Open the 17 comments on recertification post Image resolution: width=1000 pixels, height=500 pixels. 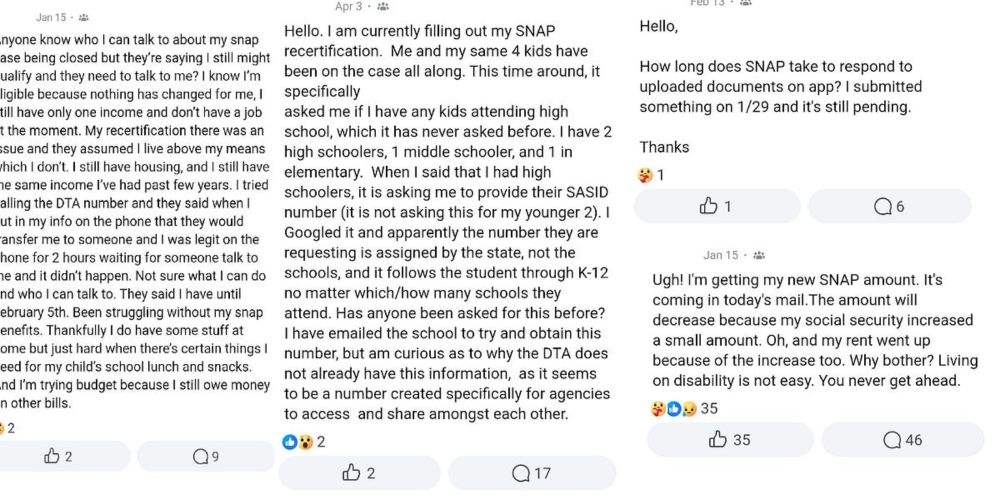(x=530, y=473)
